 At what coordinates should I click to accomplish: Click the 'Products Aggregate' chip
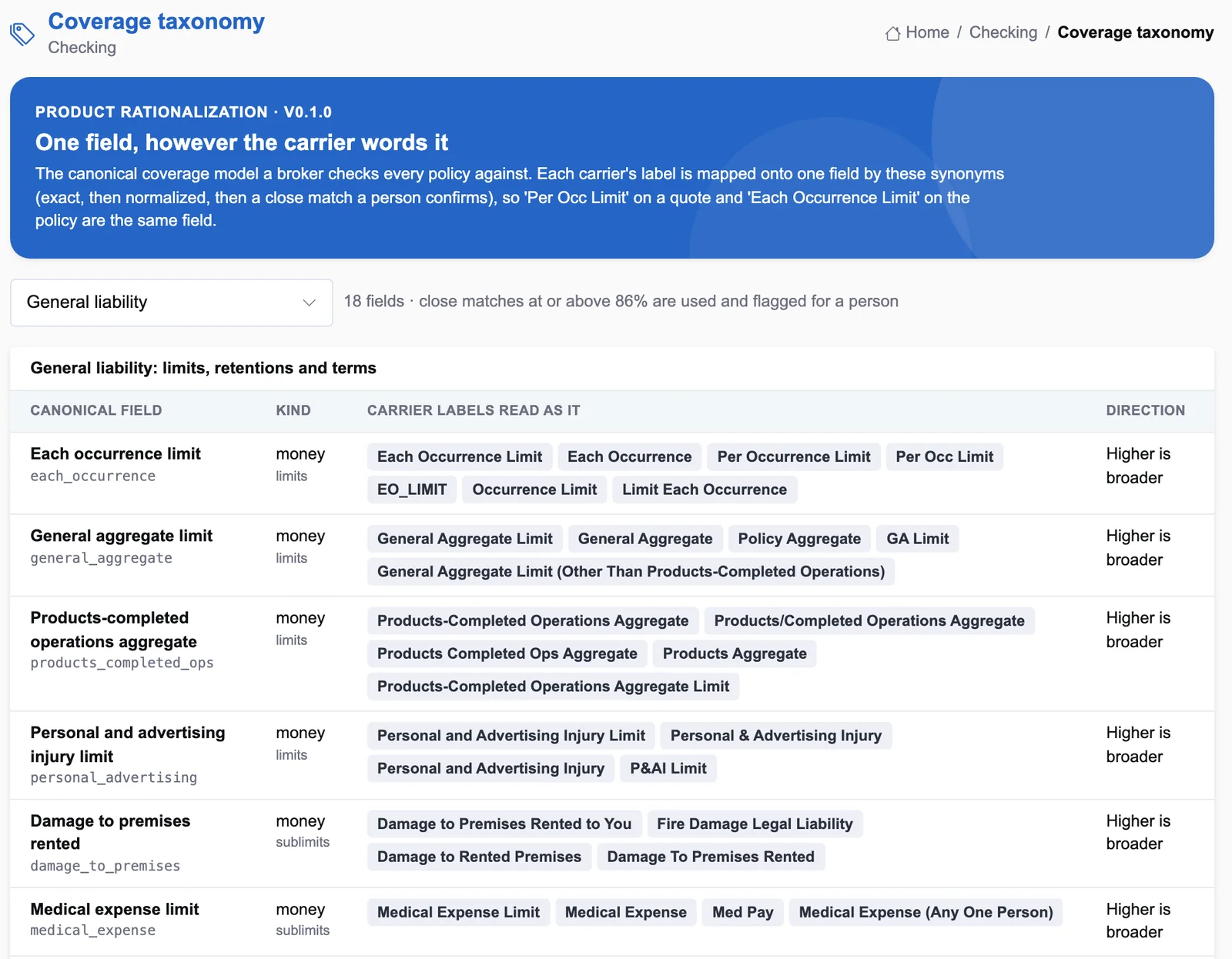[735, 654]
